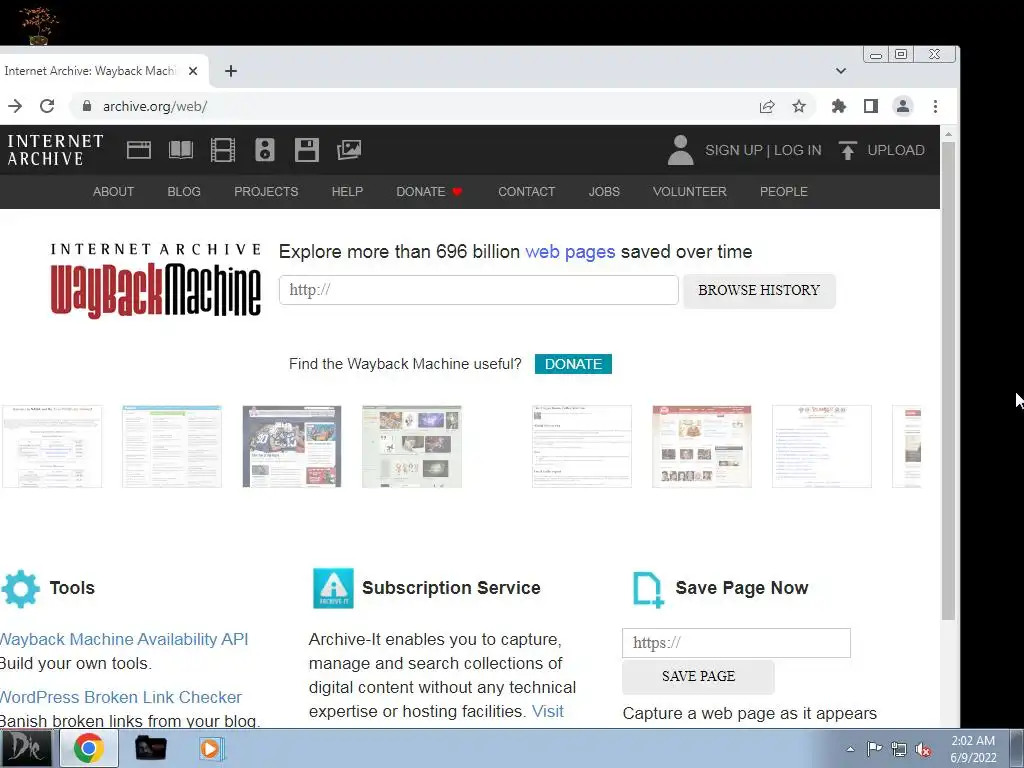This screenshot has width=1024, height=768.
Task: Open the DONATE nav item with heart
Action: (429, 191)
